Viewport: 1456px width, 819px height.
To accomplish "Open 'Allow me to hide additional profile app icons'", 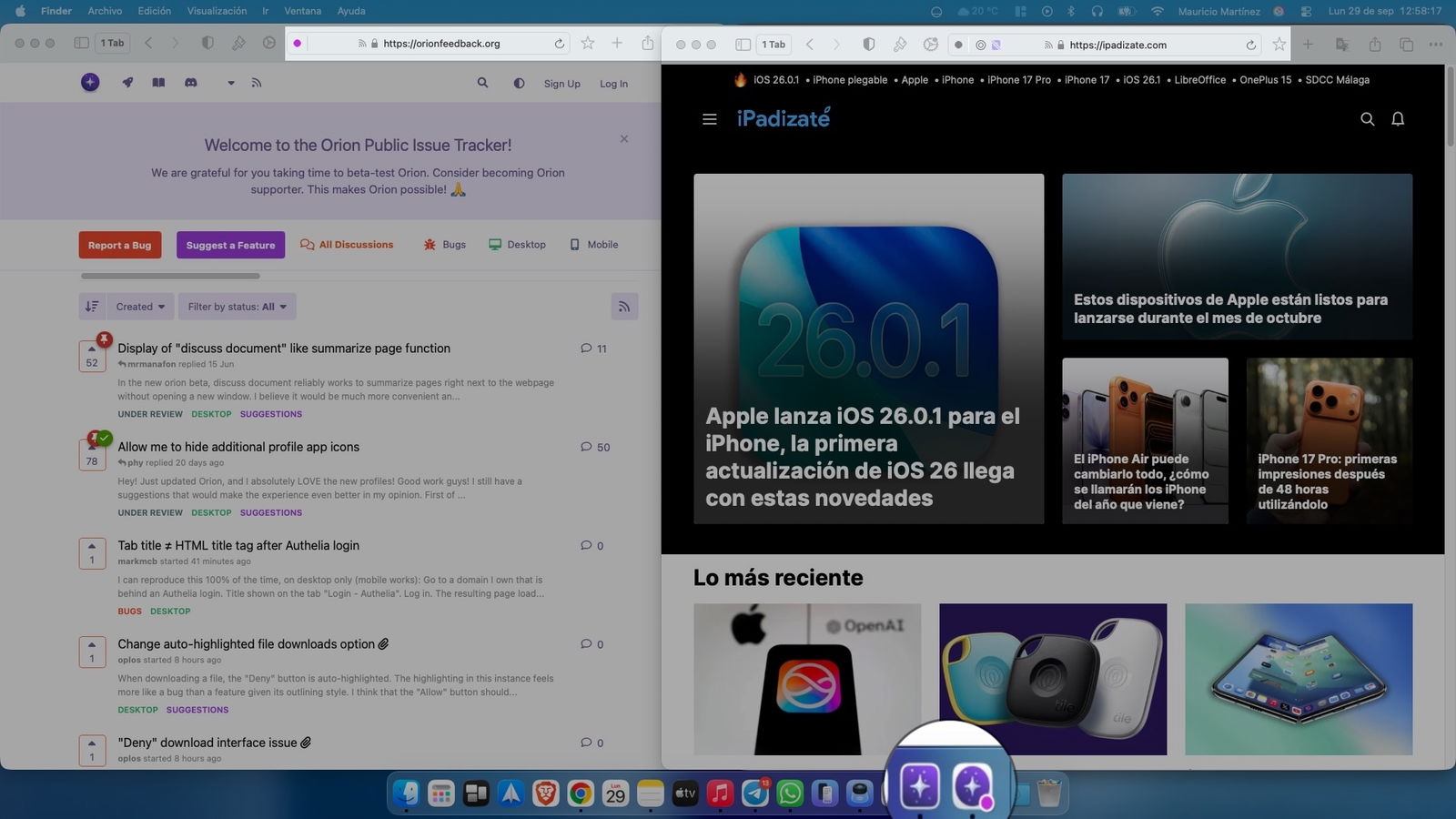I will click(x=238, y=447).
